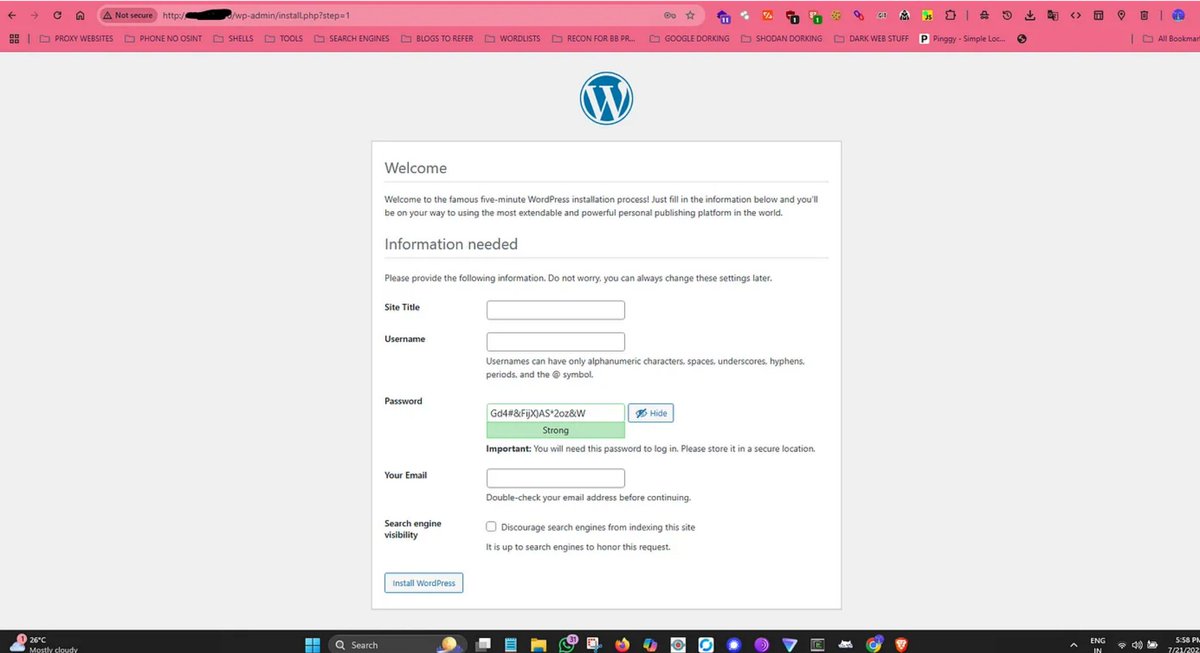Check Discourage search engines from indexing

tap(491, 526)
